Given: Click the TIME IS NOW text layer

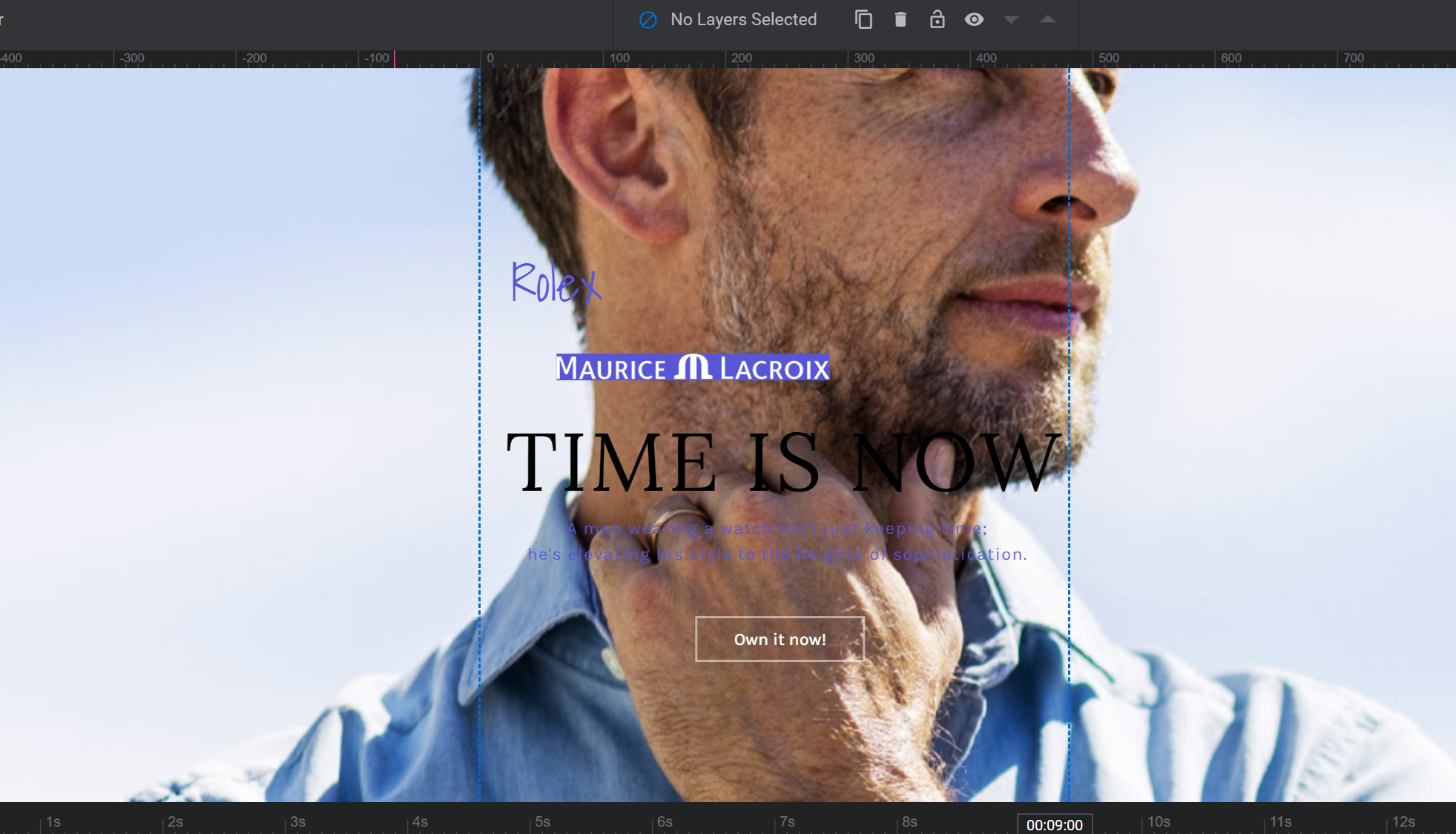Looking at the screenshot, I should 779,463.
